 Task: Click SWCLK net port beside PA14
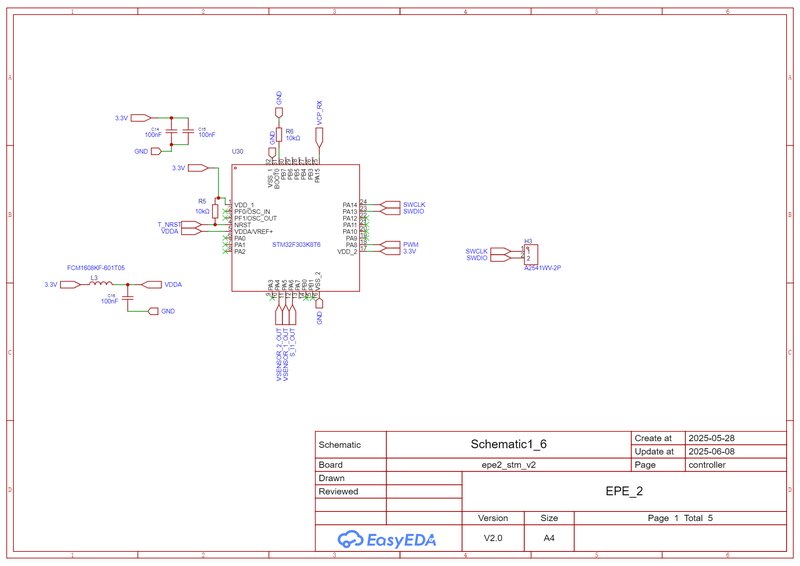tap(391, 205)
